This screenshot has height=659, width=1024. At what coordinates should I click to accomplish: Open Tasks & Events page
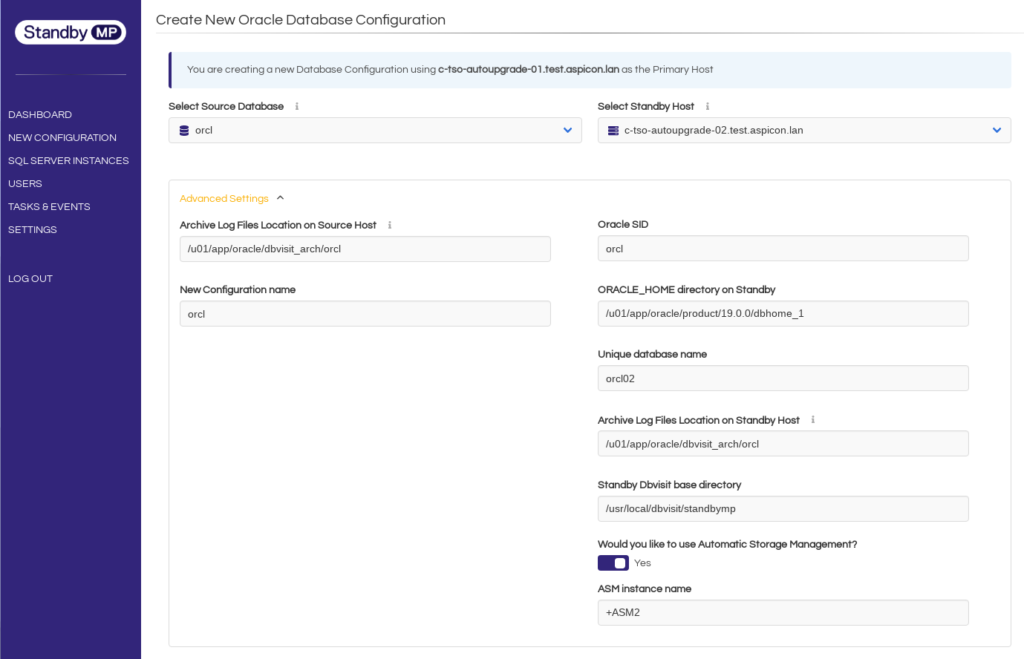click(x=49, y=206)
